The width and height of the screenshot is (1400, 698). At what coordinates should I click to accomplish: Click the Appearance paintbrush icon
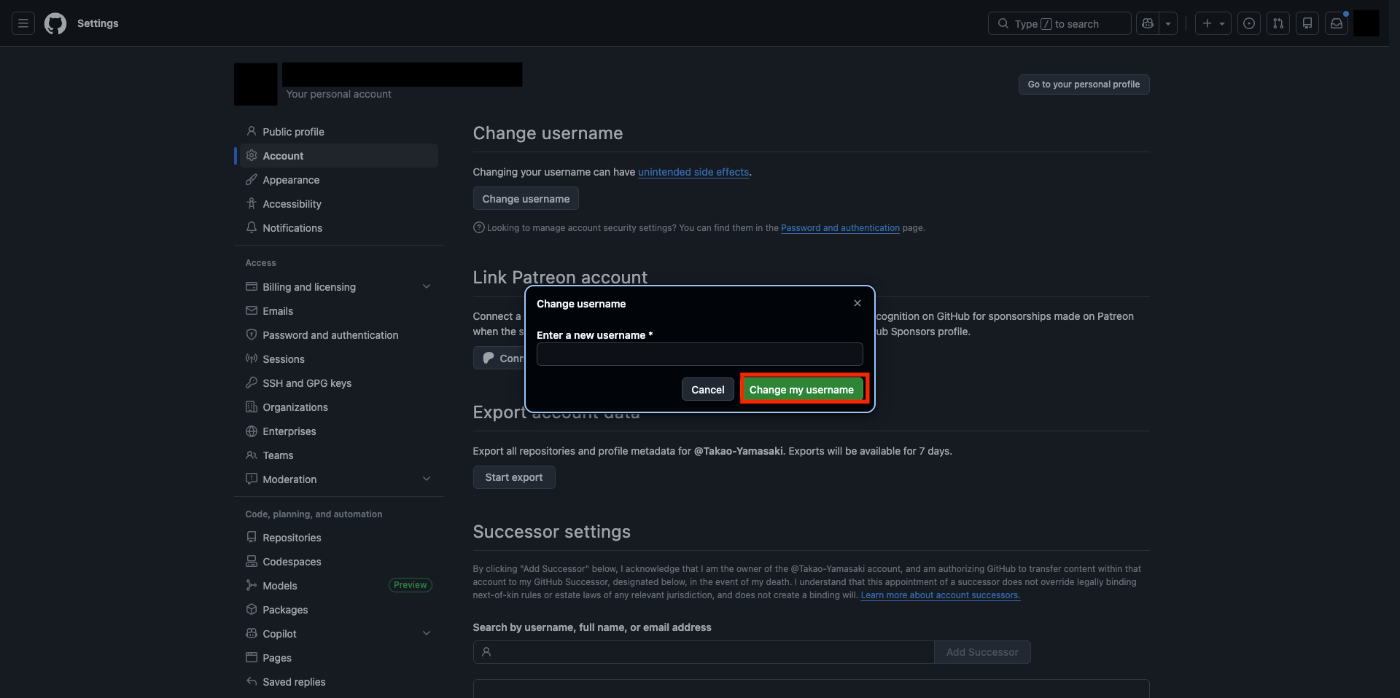[252, 179]
